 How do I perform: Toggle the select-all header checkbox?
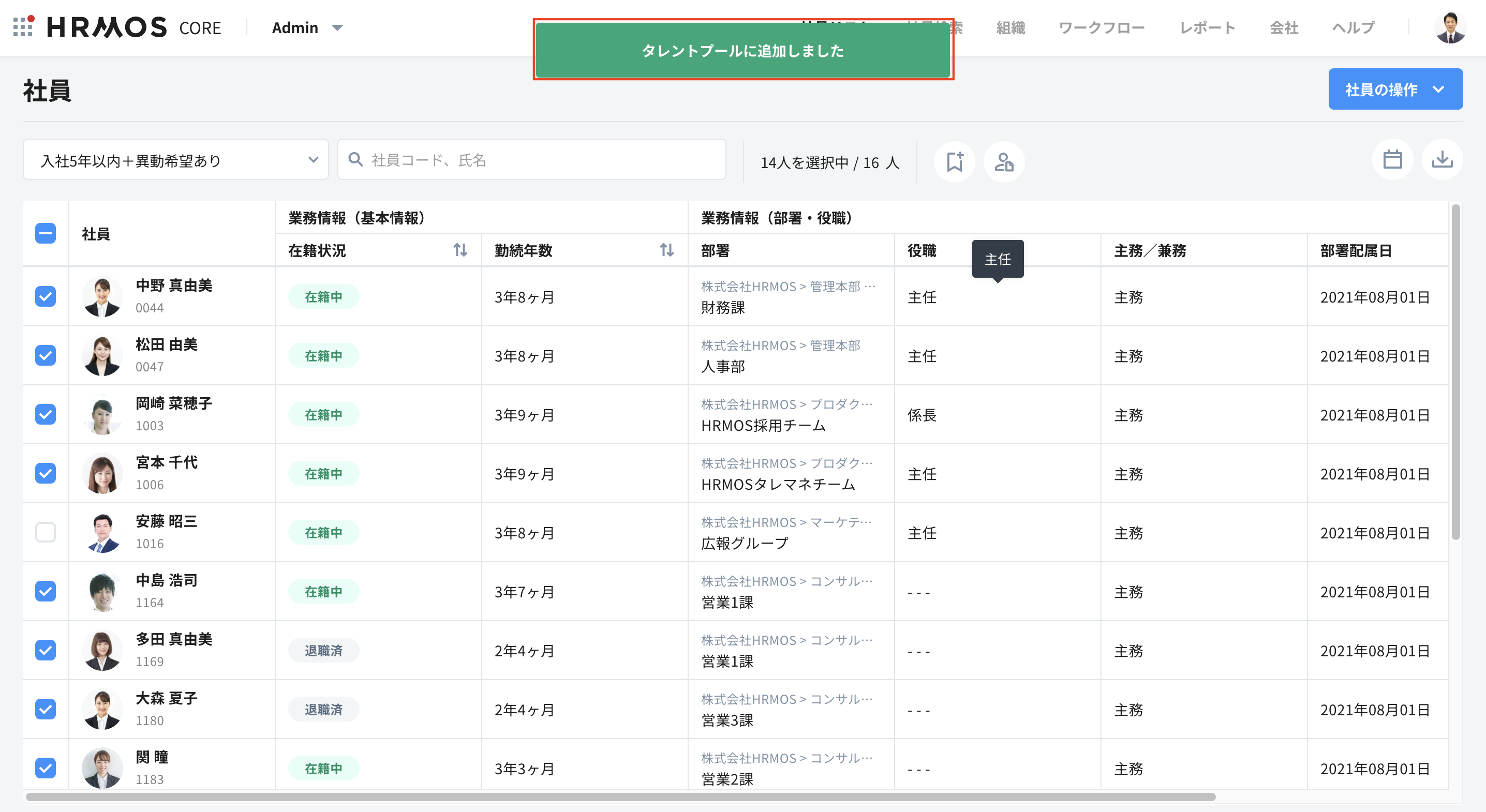[46, 234]
